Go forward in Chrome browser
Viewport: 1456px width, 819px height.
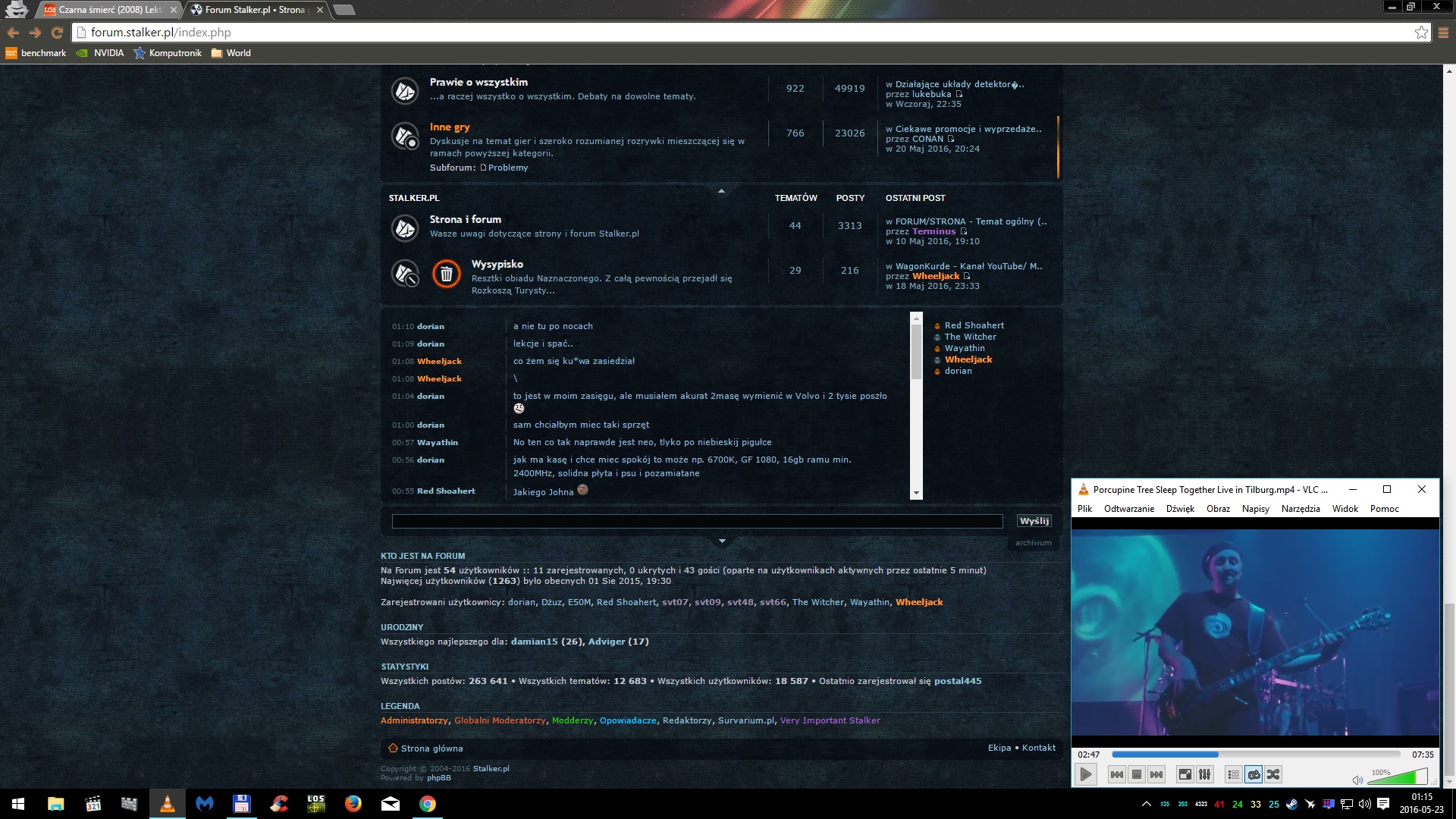point(35,33)
